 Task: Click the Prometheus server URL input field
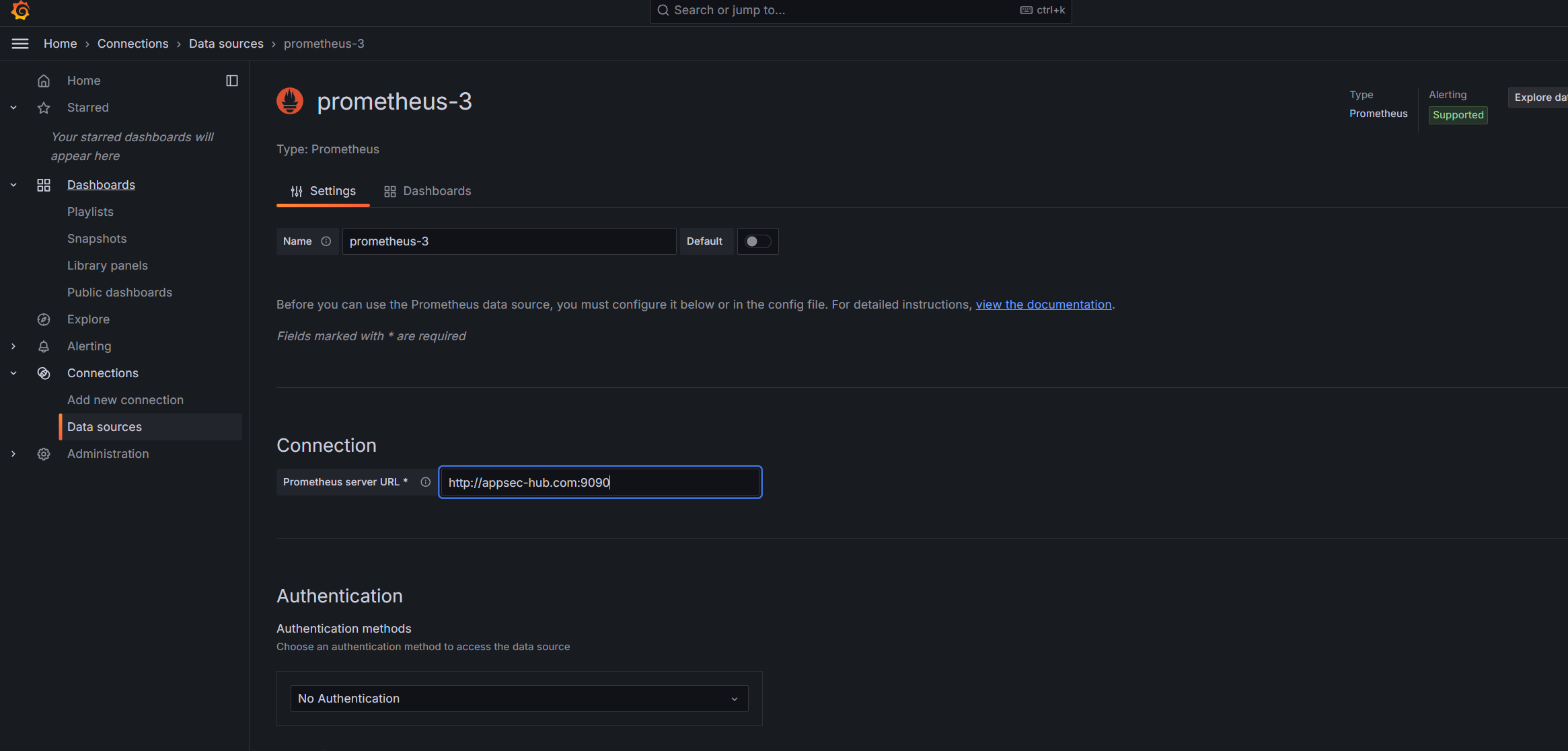tap(599, 482)
